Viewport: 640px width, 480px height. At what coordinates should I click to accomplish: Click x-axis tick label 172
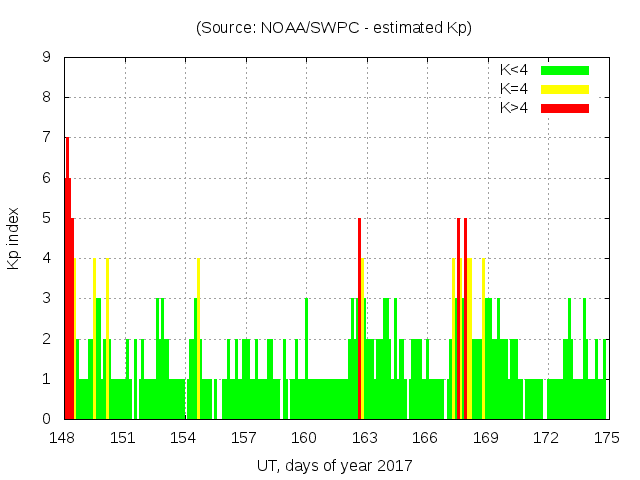pyautogui.click(x=546, y=438)
